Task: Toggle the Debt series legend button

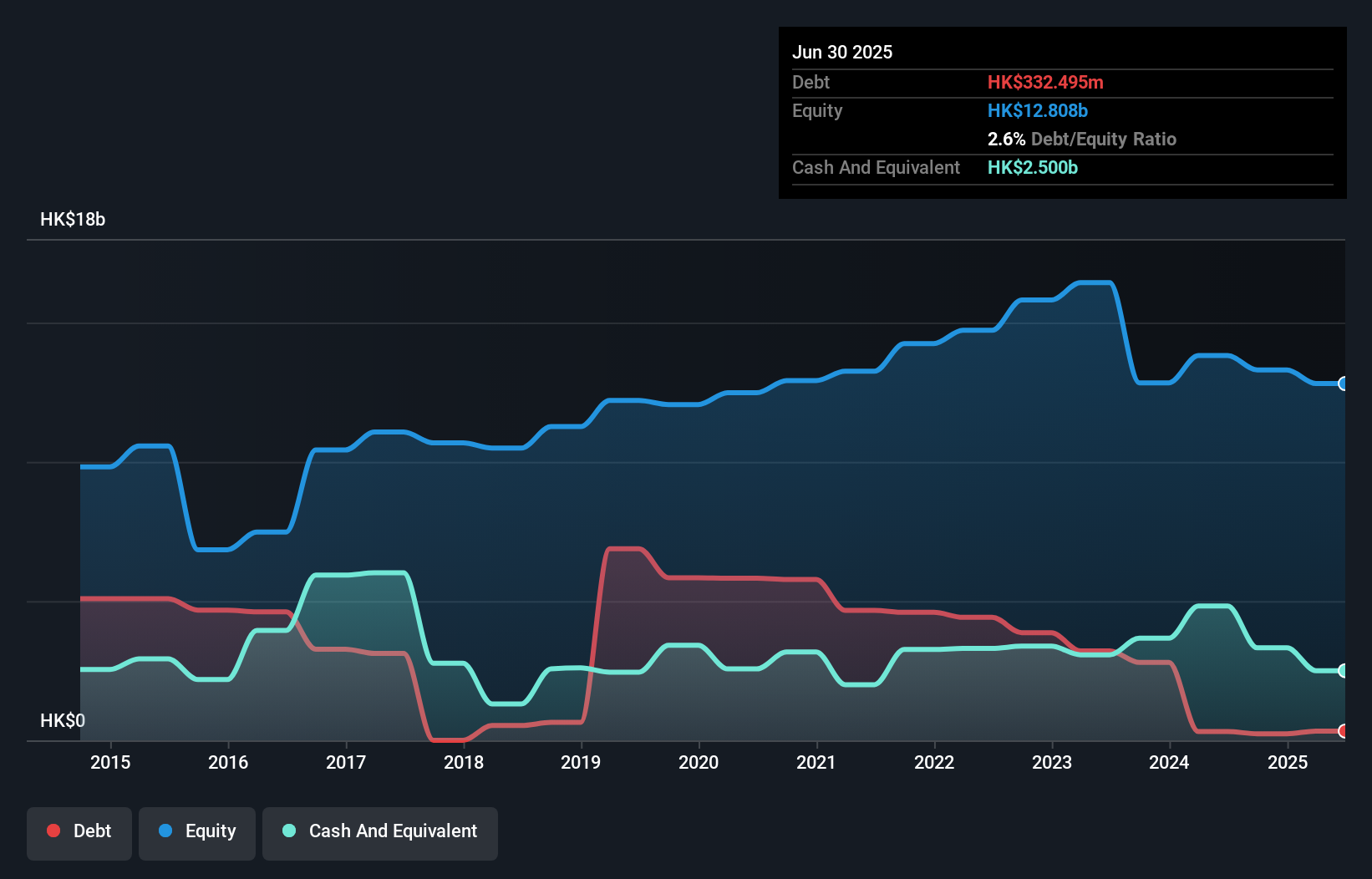Action: [x=79, y=833]
